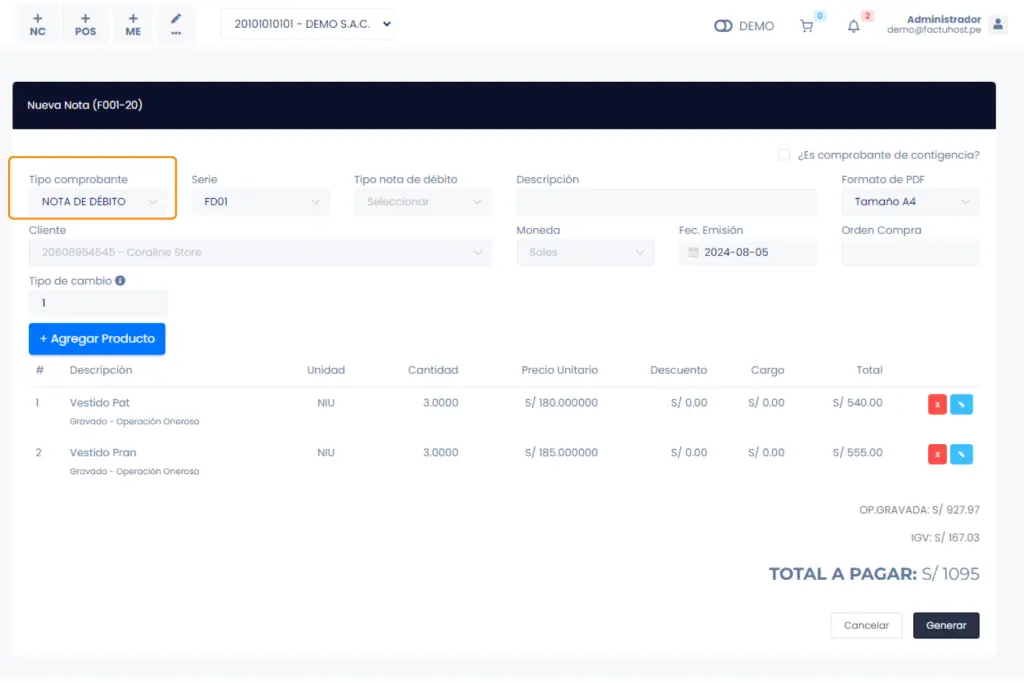
Task: Edit the Vestido Pat row
Action: tap(961, 404)
